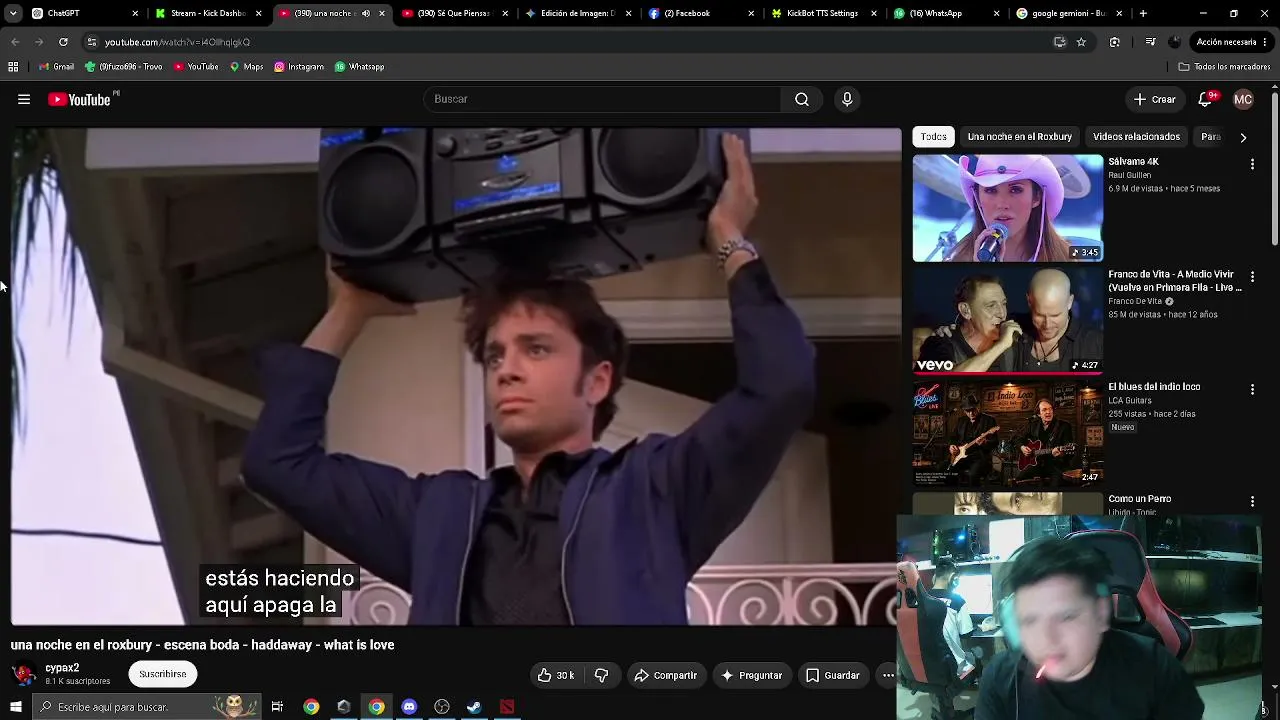The image size is (1280, 720).
Task: Open the YouTube bookmark in bookmarks bar
Action: [196, 67]
